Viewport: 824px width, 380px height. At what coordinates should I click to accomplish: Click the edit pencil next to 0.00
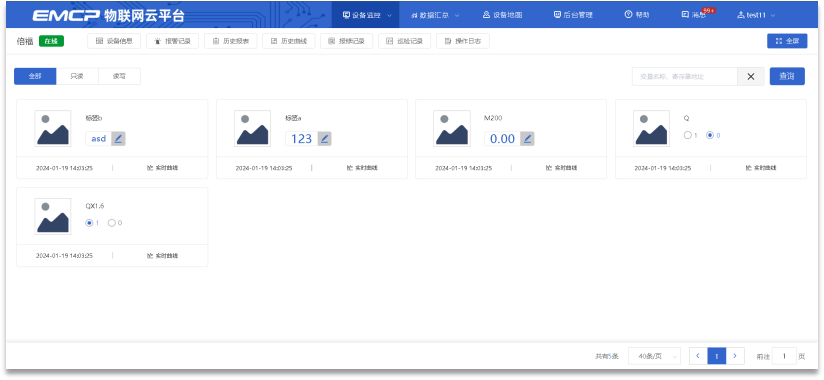(x=527, y=139)
